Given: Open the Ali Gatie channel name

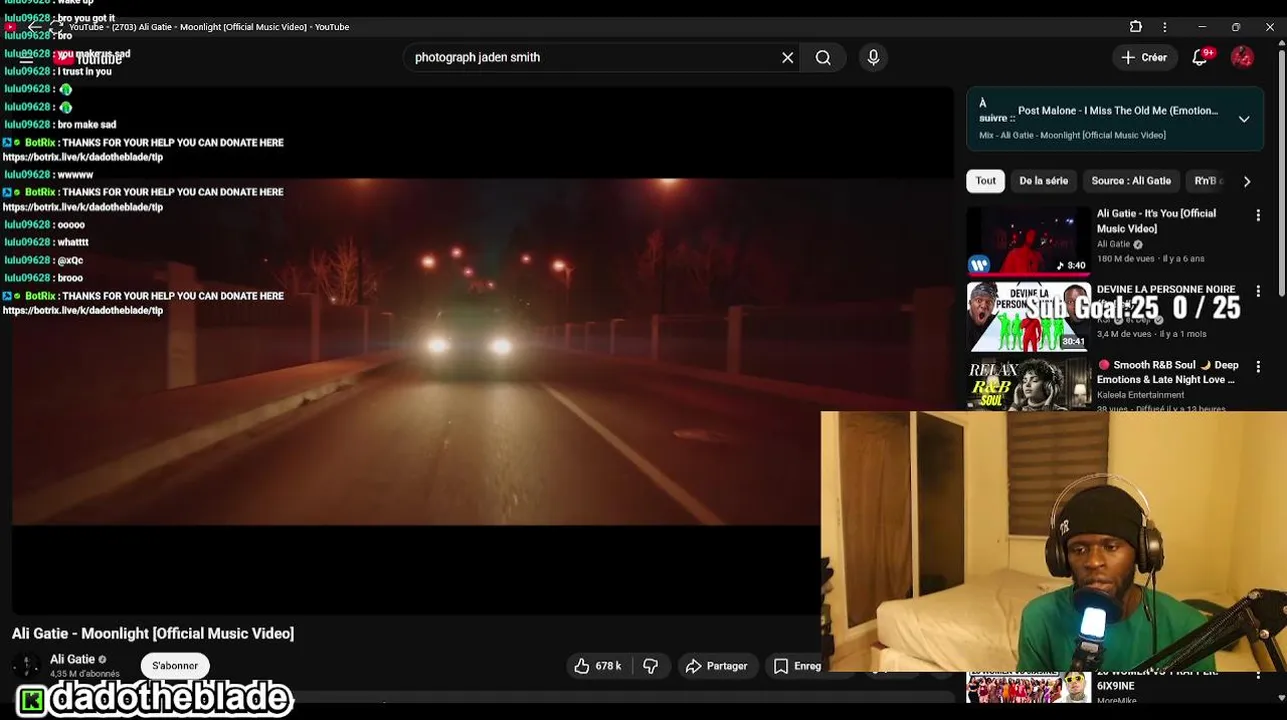Looking at the screenshot, I should [x=72, y=660].
